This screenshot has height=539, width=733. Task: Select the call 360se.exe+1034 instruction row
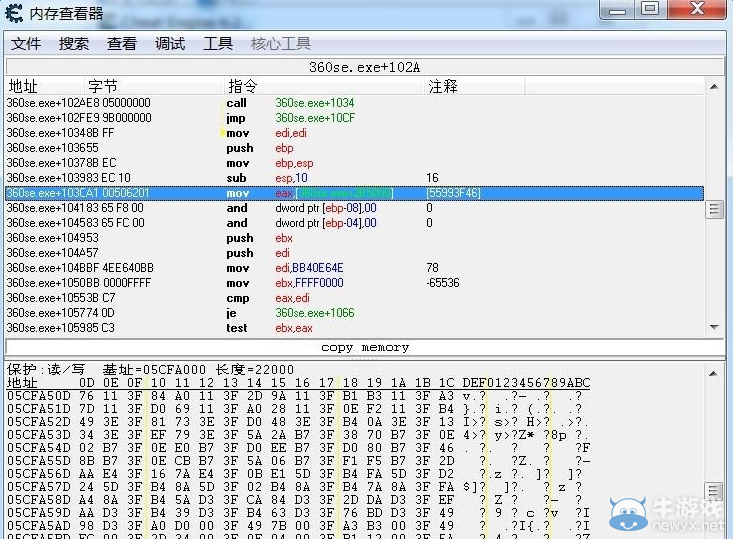[x=354, y=103]
